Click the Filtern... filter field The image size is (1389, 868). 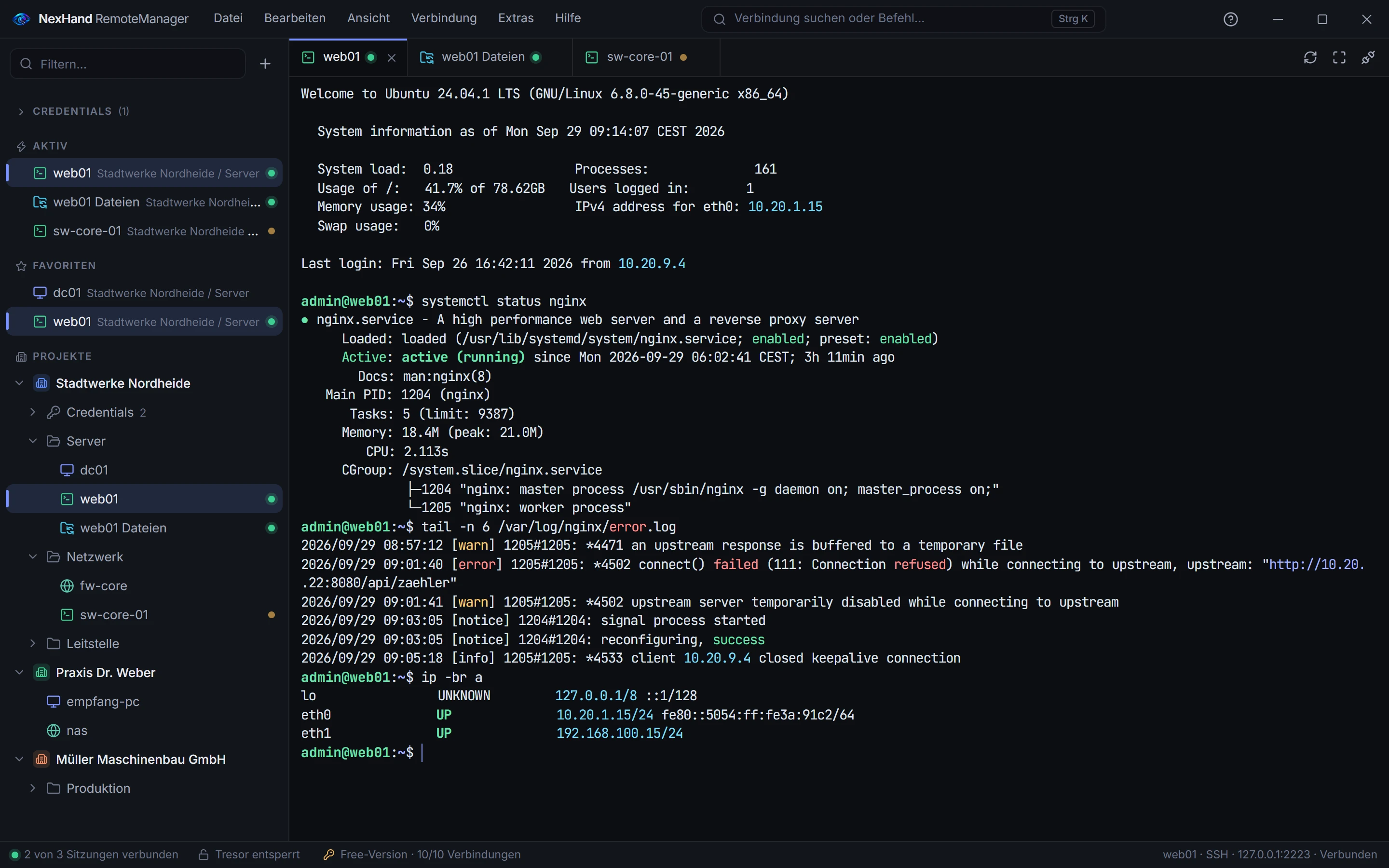pos(128,64)
